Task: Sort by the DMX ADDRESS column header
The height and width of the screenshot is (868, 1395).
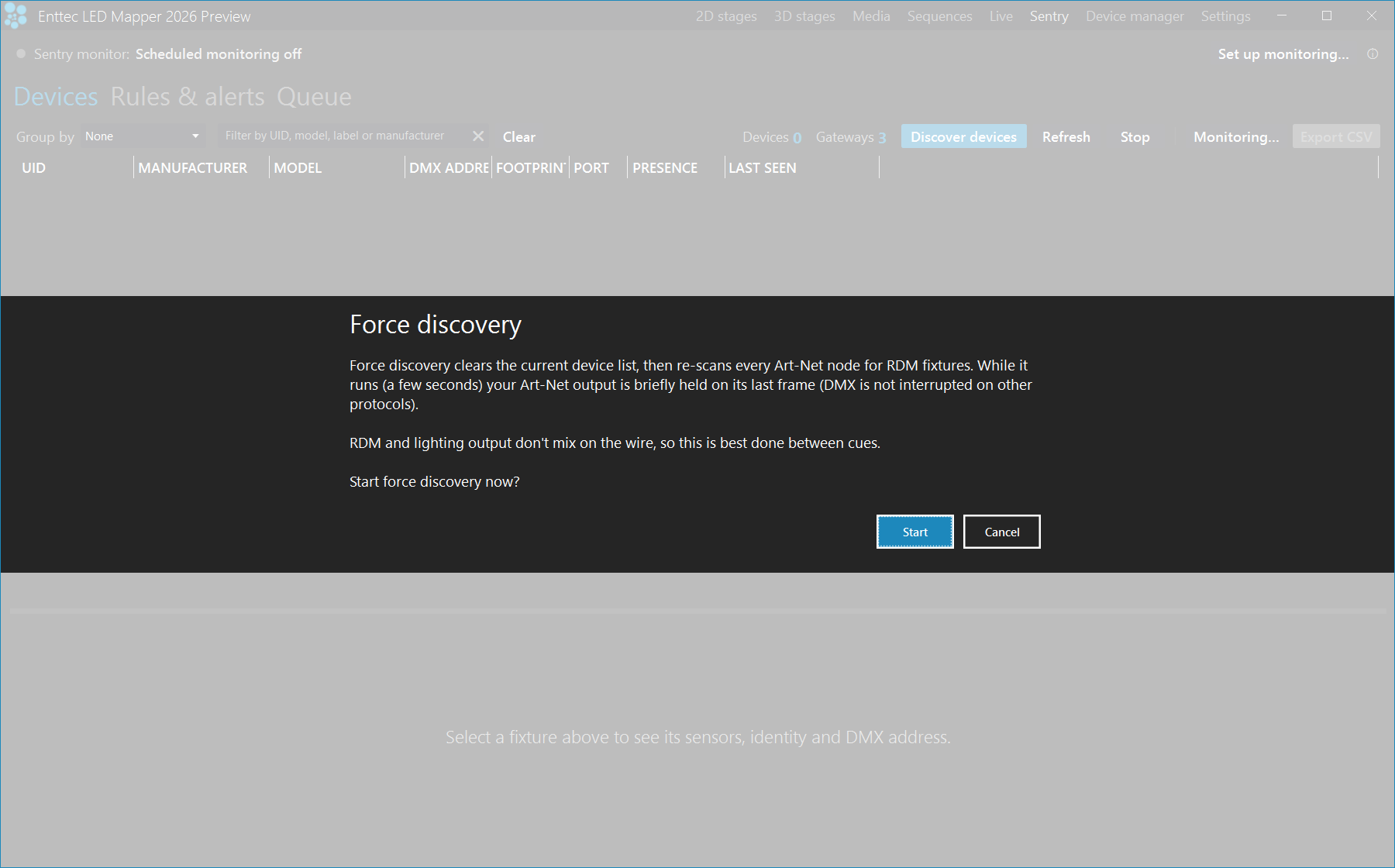Action: click(x=449, y=167)
